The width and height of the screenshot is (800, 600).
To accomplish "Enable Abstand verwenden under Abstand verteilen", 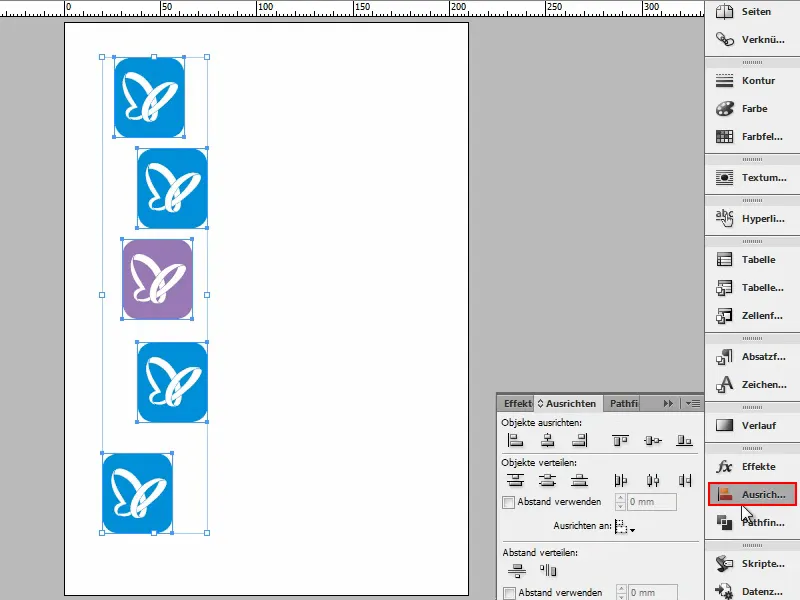I will pyautogui.click(x=508, y=592).
